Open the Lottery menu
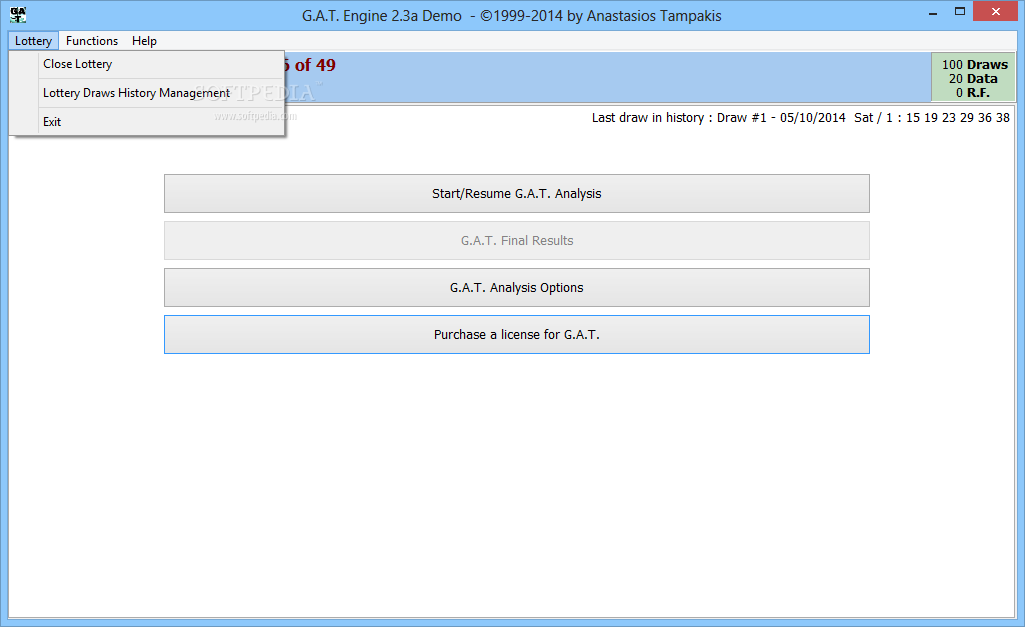 click(x=33, y=41)
